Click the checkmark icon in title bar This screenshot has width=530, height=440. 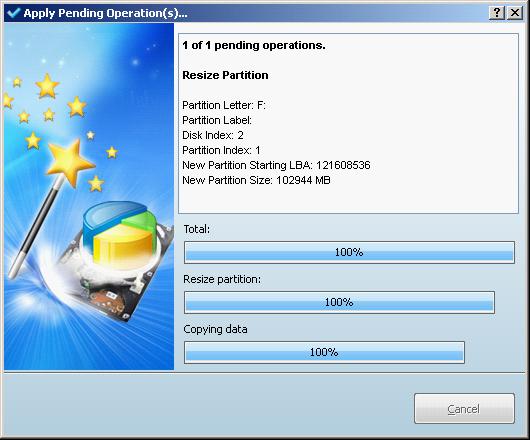tap(14, 13)
